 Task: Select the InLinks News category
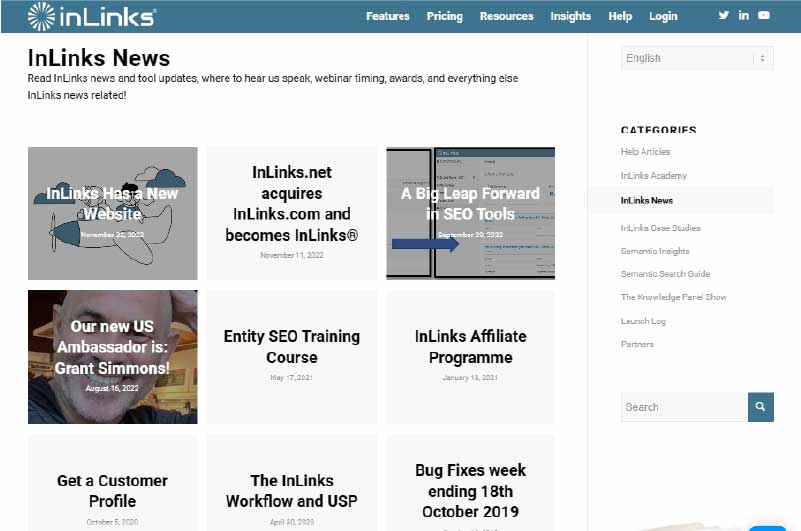(647, 200)
